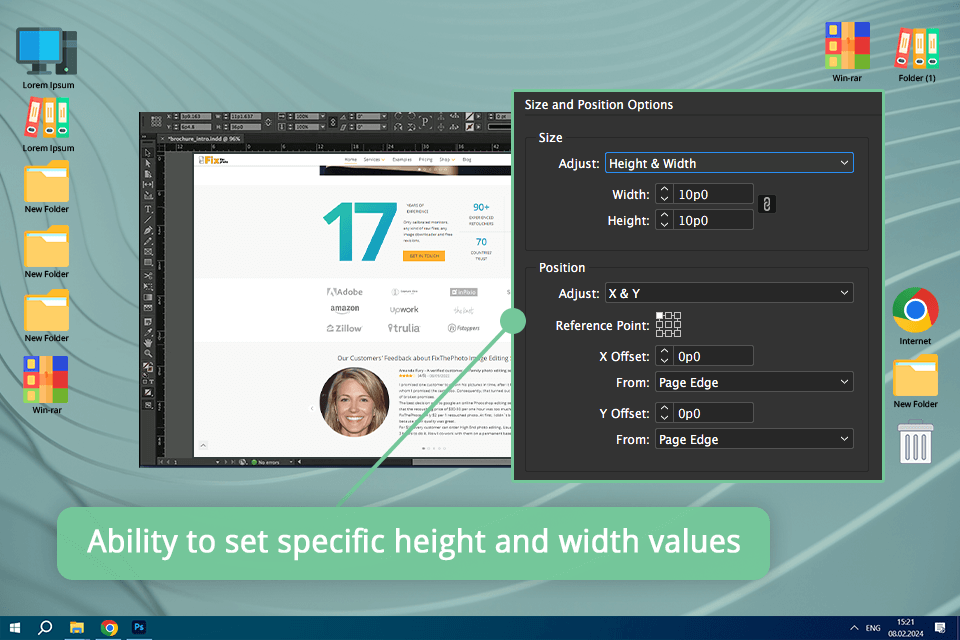Open the Lorem Ipsum computer desktop icon
Viewport: 960px width, 640px height.
pyautogui.click(x=47, y=58)
